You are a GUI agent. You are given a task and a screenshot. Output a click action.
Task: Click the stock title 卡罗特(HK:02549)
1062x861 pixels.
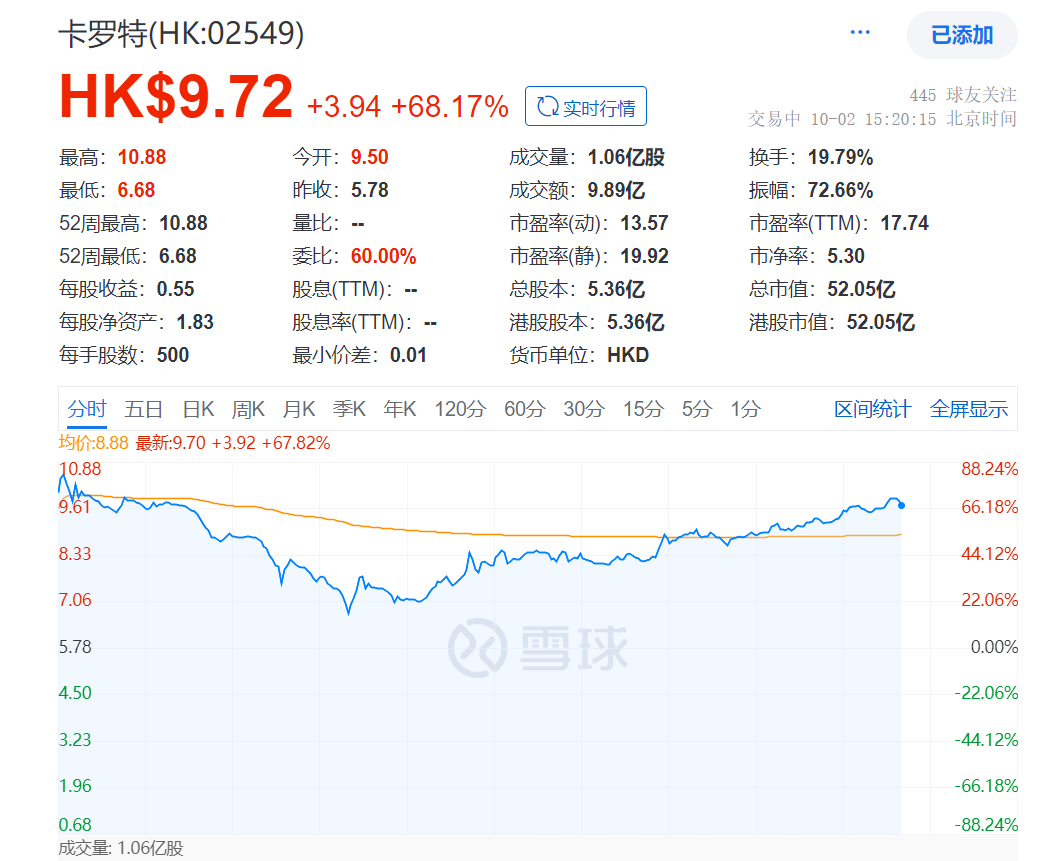[182, 33]
